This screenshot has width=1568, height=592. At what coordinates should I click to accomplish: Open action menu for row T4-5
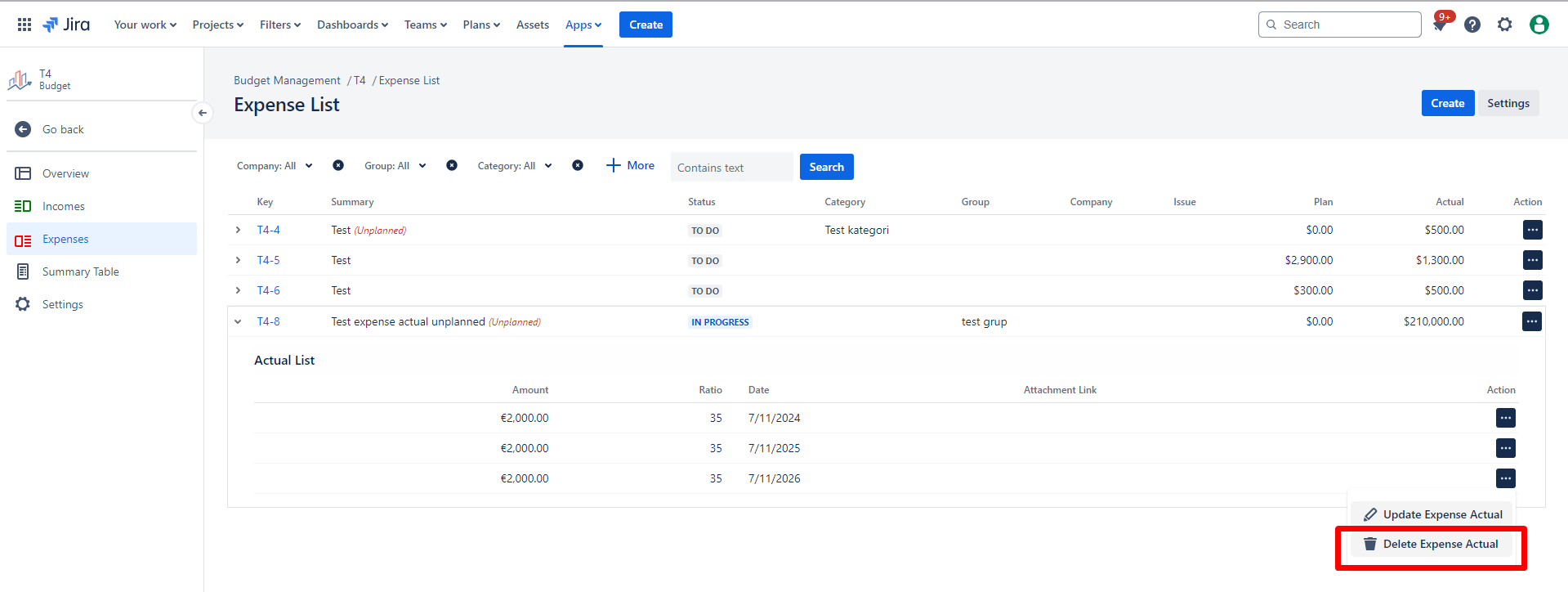[x=1533, y=260]
